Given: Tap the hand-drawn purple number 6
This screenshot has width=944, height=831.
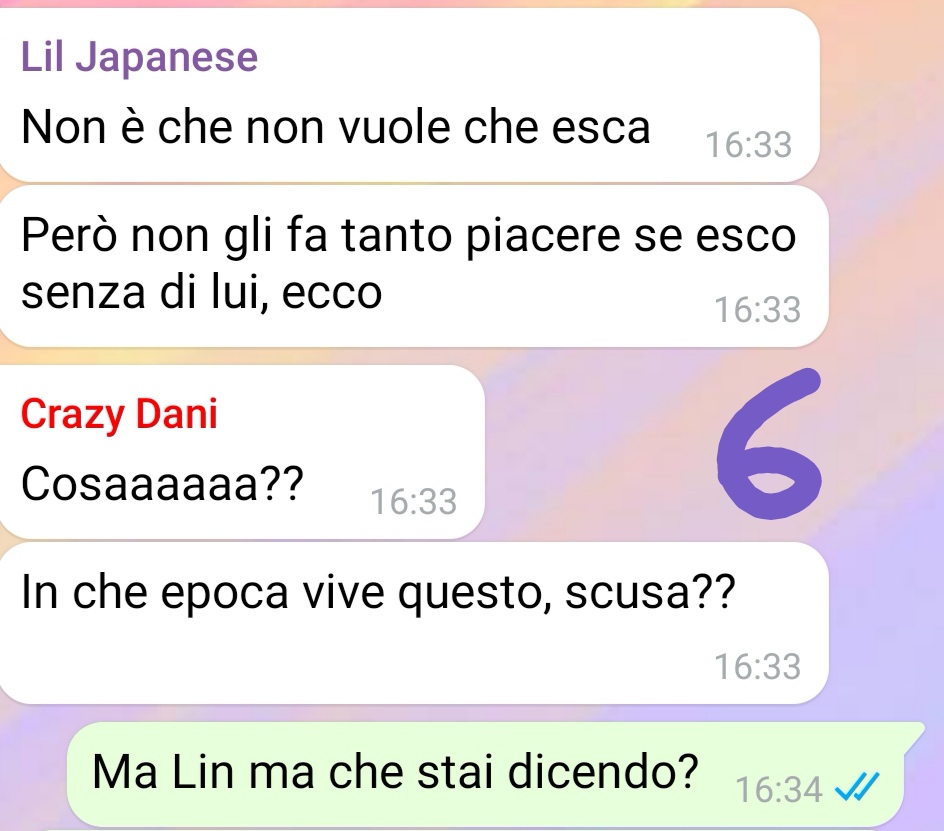Looking at the screenshot, I should 769,444.
